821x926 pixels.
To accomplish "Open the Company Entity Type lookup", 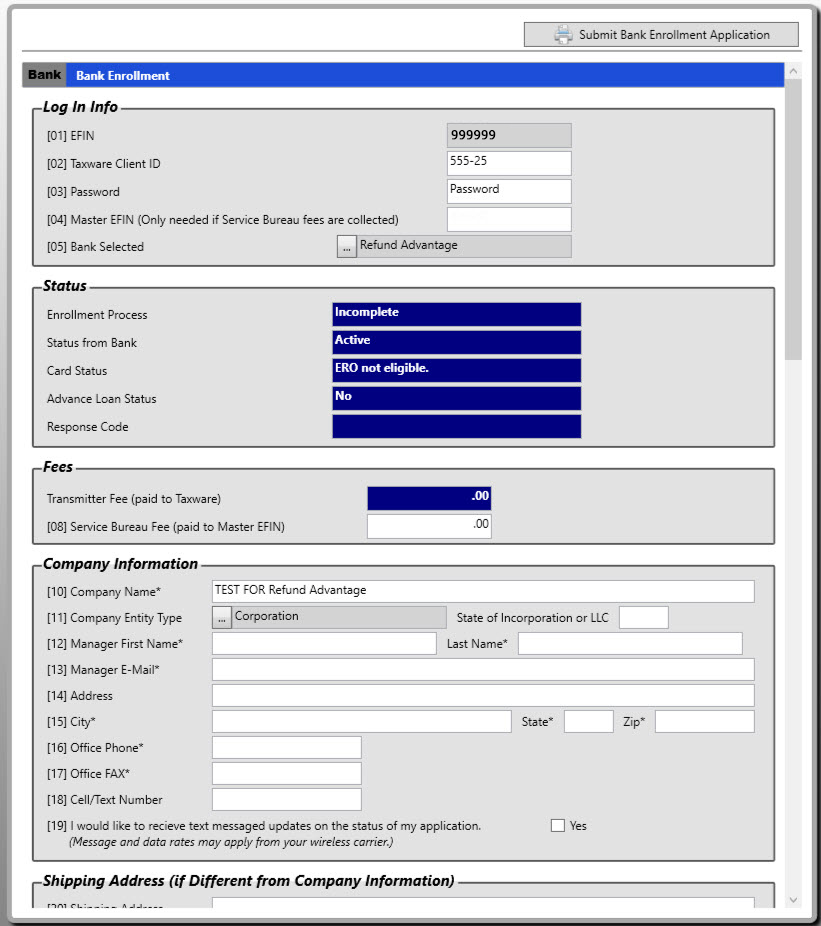I will click(x=221, y=618).
